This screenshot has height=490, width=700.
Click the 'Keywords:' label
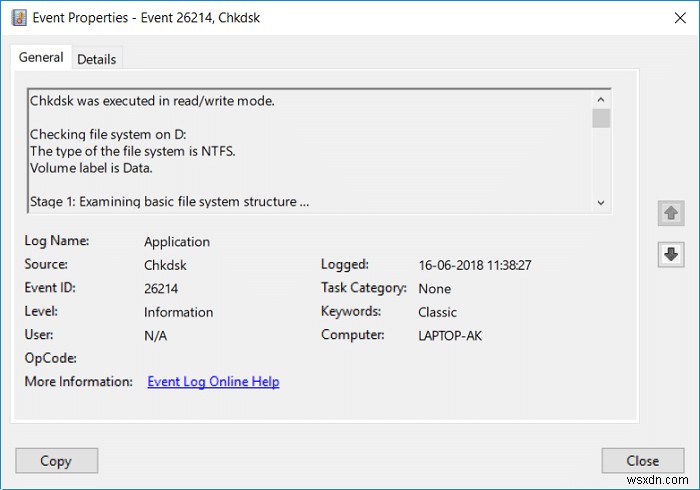point(351,311)
